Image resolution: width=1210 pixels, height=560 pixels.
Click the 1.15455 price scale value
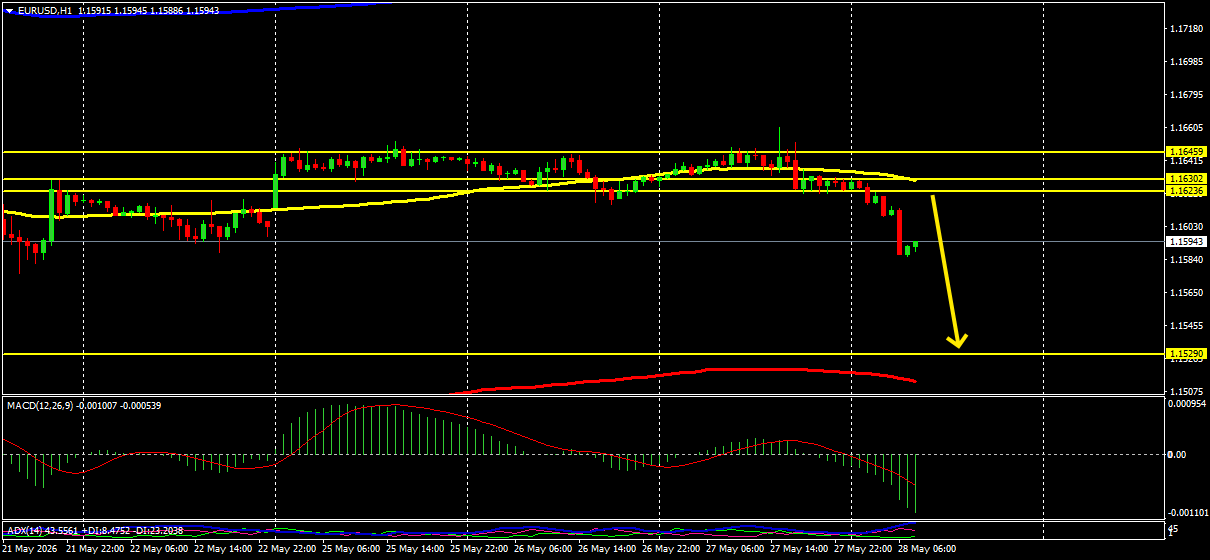pos(1186,326)
